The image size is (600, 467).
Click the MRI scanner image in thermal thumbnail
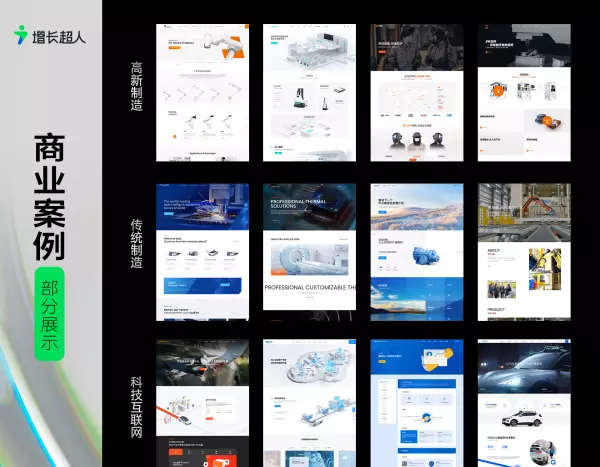(310, 260)
